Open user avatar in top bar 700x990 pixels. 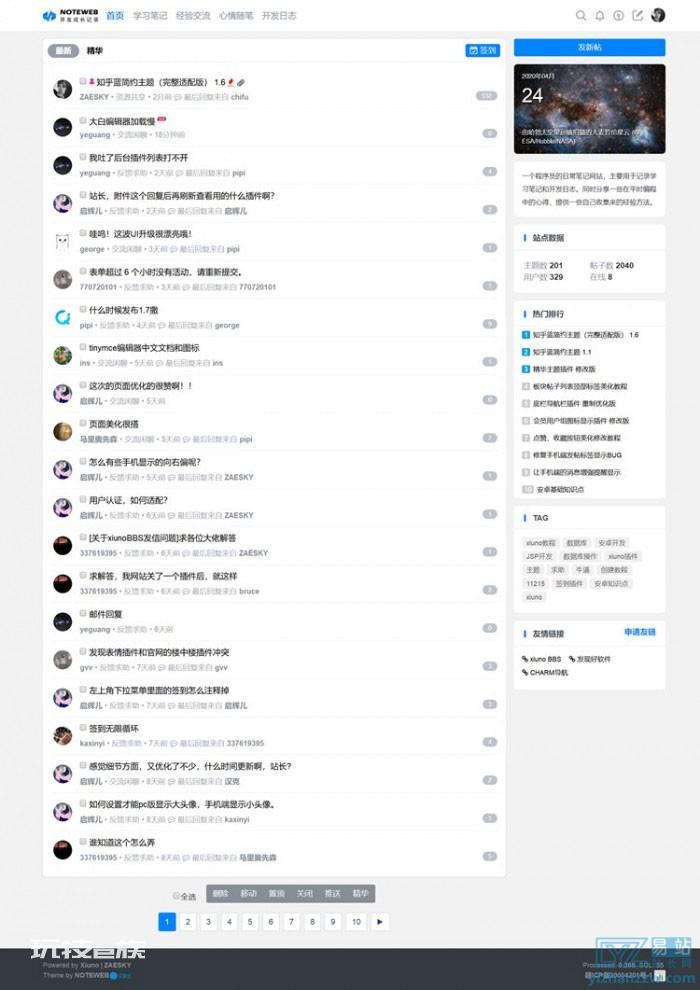coord(658,16)
